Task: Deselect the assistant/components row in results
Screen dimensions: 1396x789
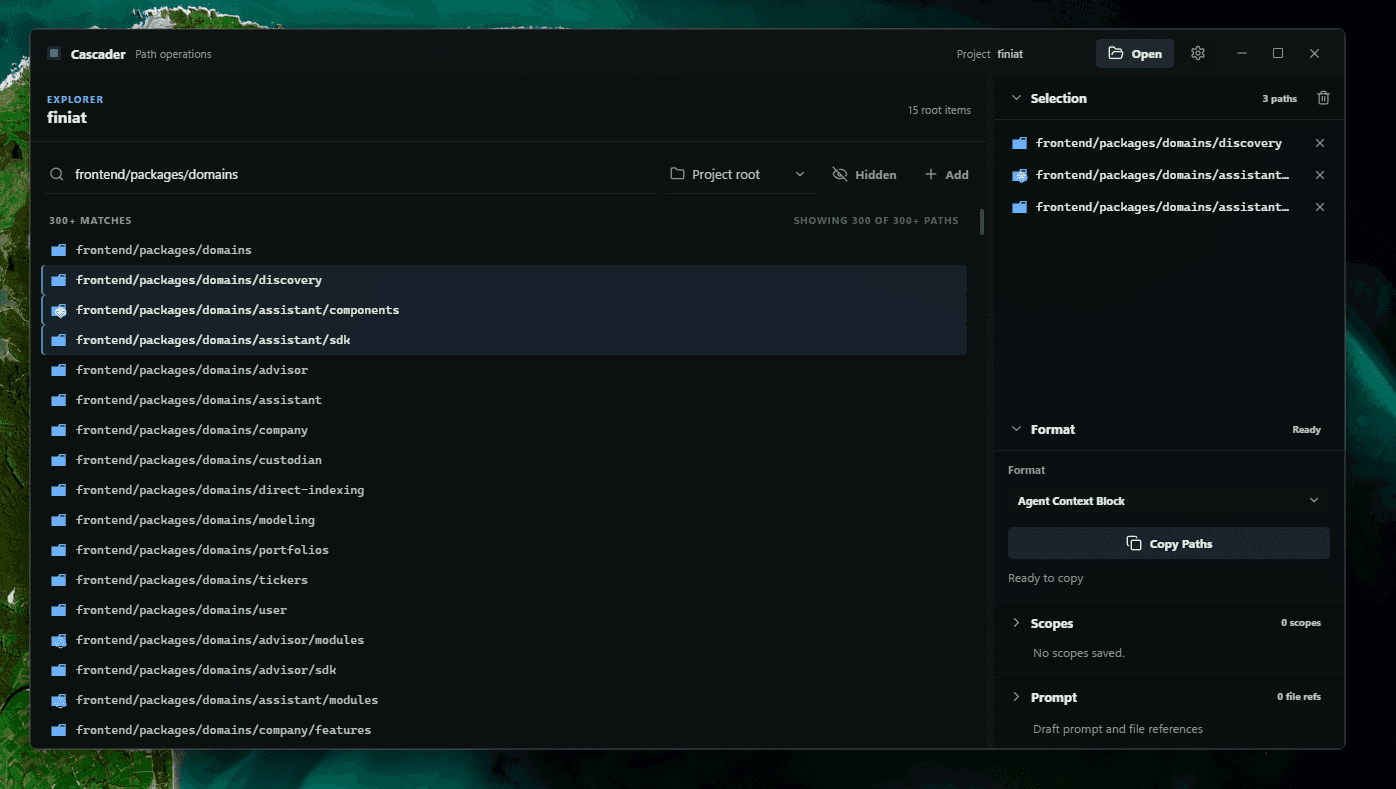Action: tap(504, 310)
